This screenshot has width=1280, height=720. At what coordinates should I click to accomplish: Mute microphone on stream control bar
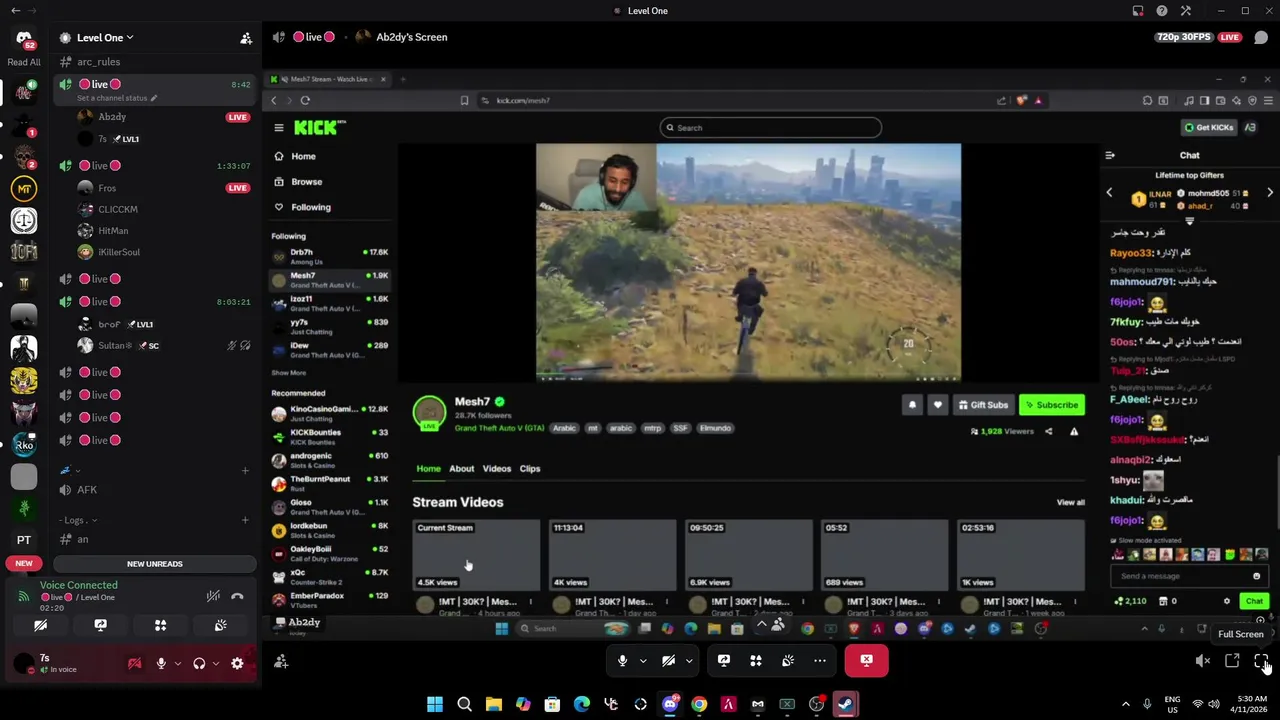[x=622, y=660]
